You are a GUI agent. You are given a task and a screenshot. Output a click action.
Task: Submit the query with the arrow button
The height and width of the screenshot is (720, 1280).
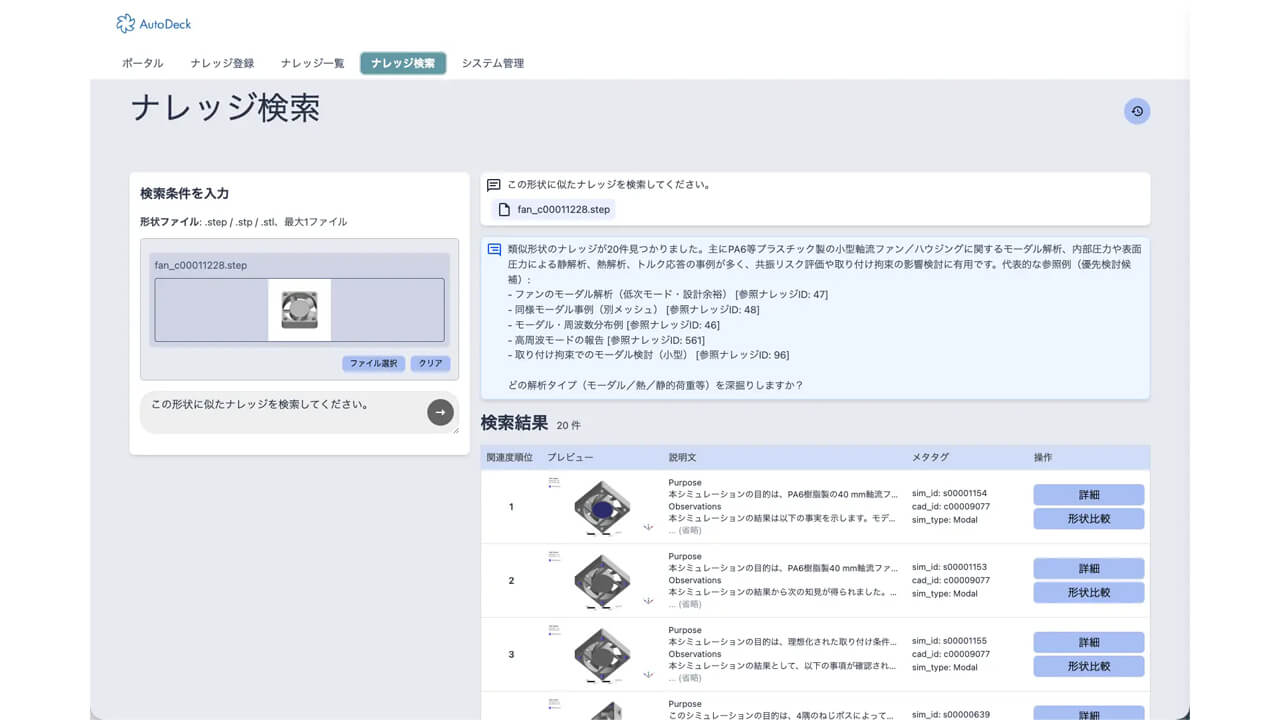coord(440,412)
